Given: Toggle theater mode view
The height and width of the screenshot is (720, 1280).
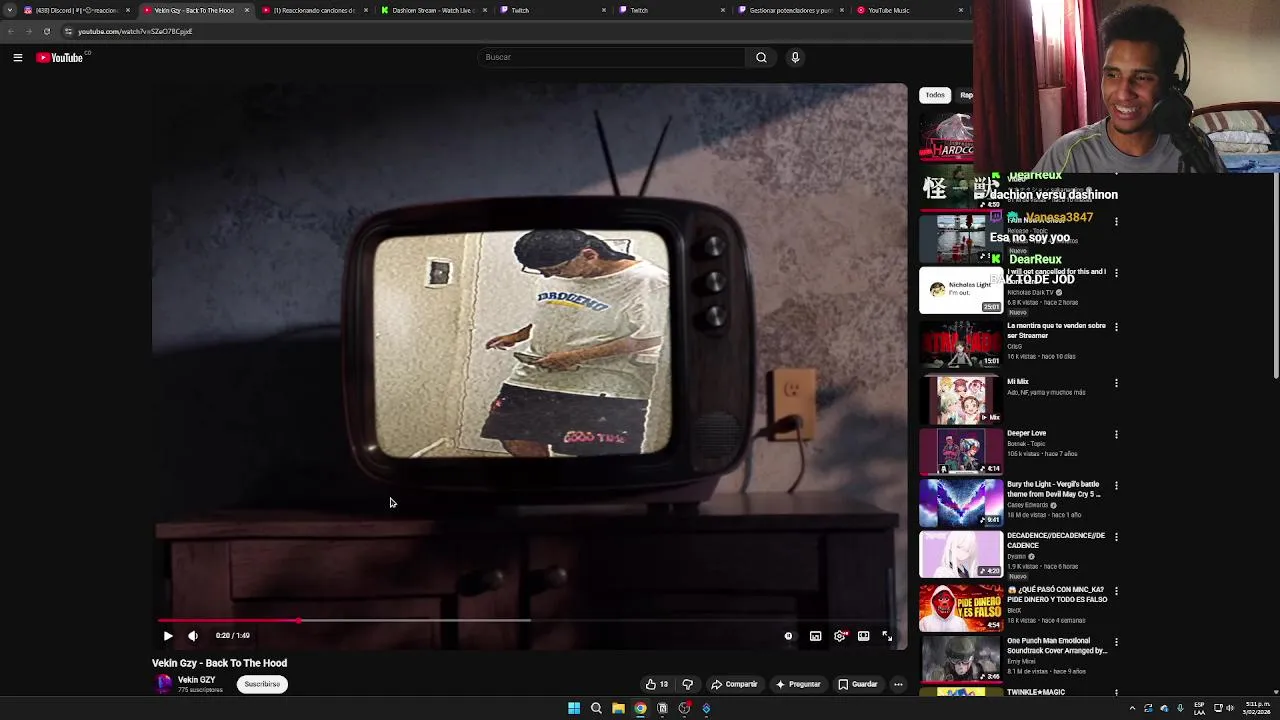Looking at the screenshot, I should coord(863,636).
